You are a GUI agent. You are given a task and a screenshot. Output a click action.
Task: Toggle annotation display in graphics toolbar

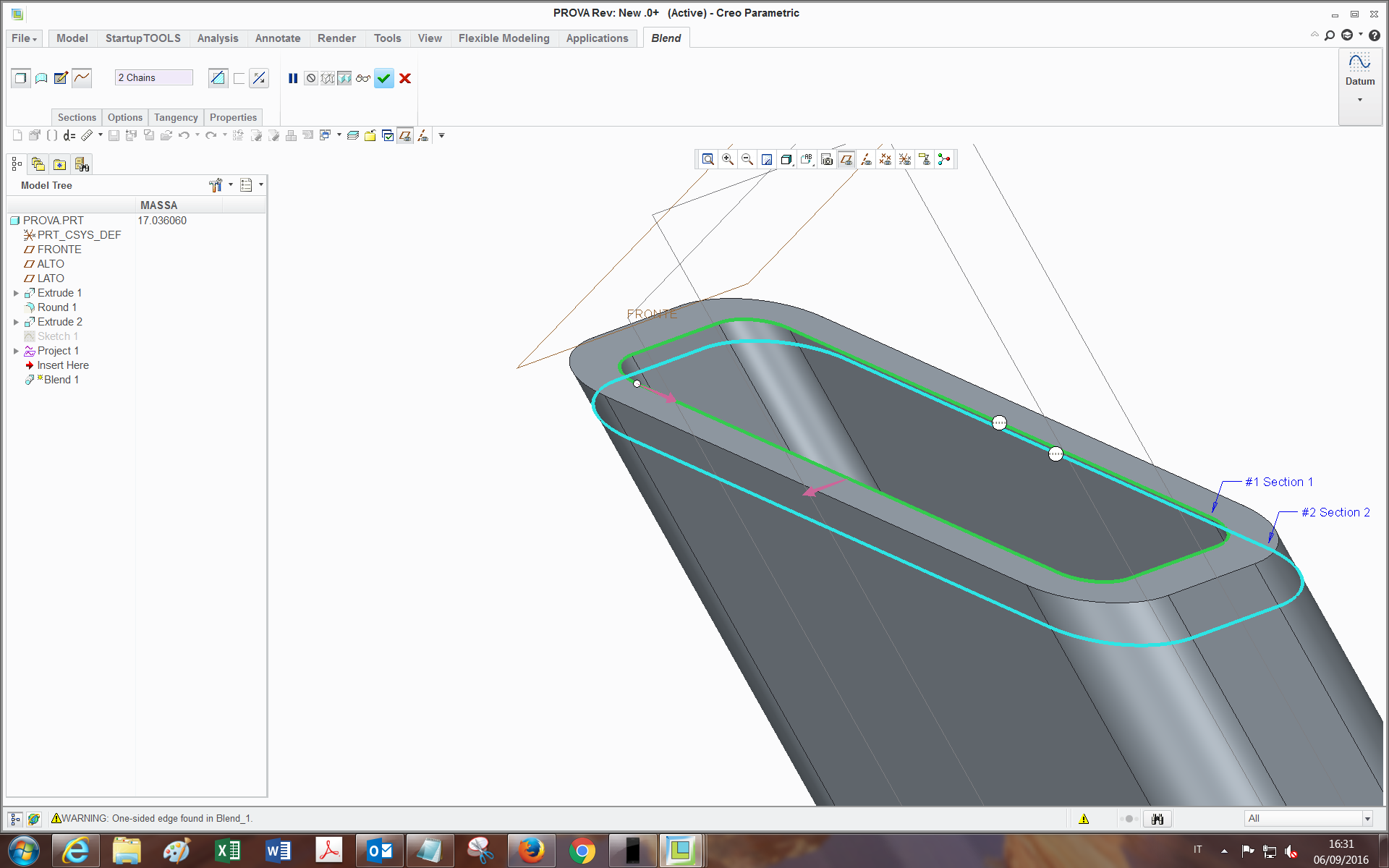pyautogui.click(x=925, y=159)
